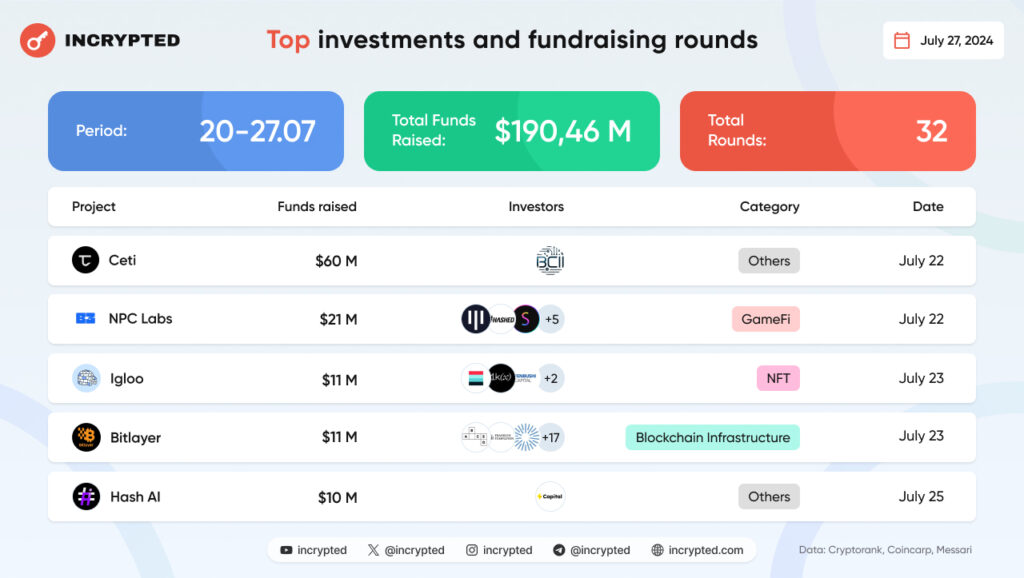
Task: Click the YouTube icon in the footer
Action: pyautogui.click(x=287, y=550)
